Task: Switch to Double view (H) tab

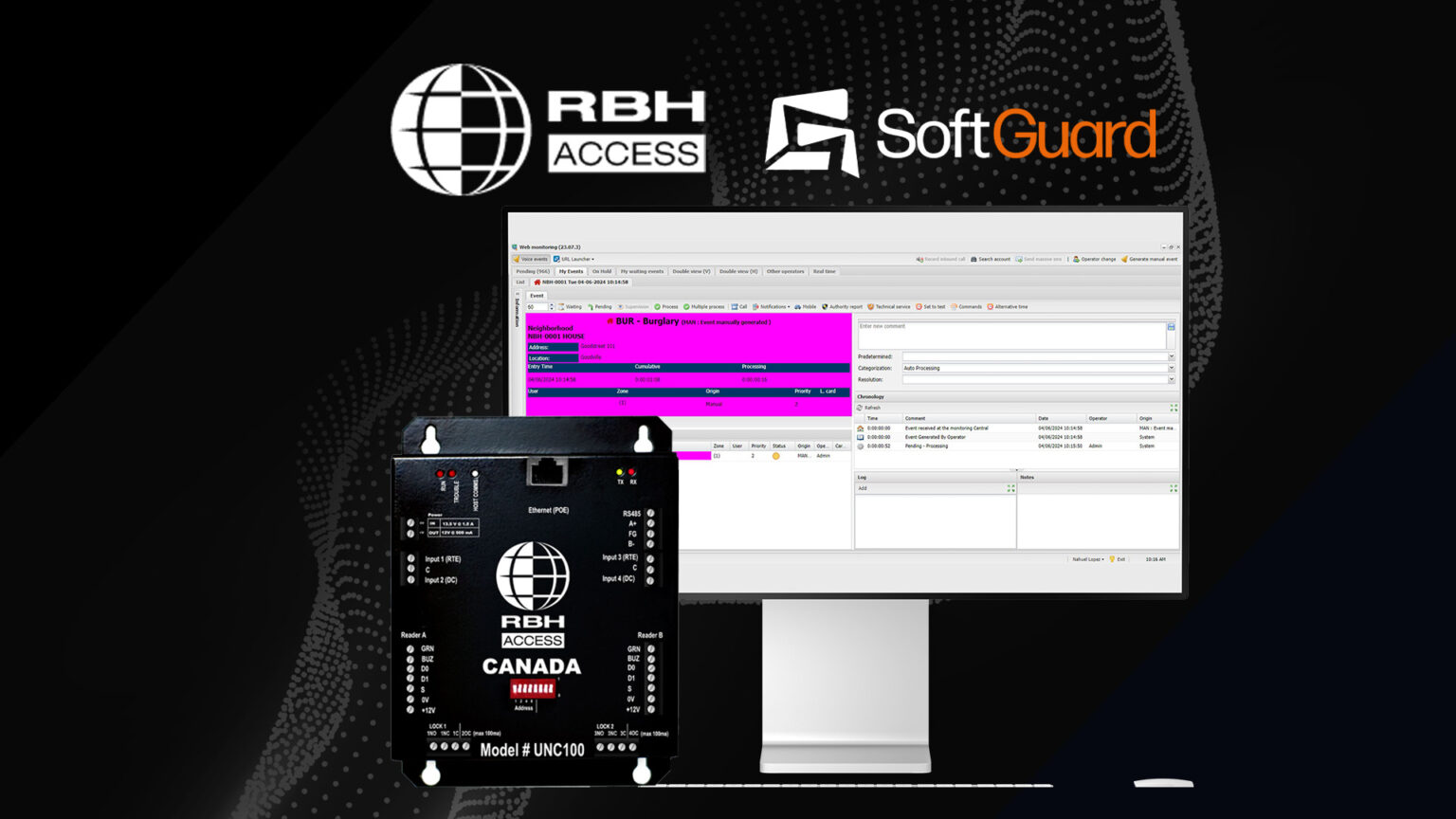Action: coord(738,271)
